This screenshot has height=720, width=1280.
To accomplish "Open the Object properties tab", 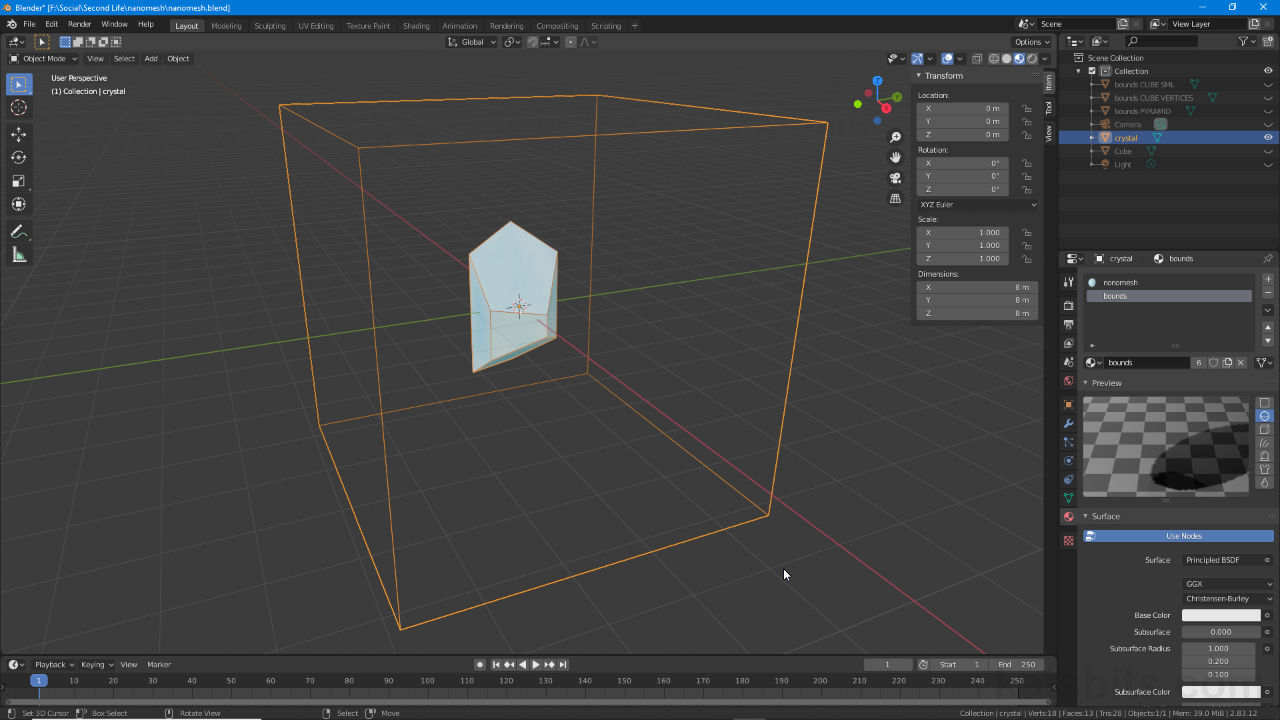I will 1068,404.
